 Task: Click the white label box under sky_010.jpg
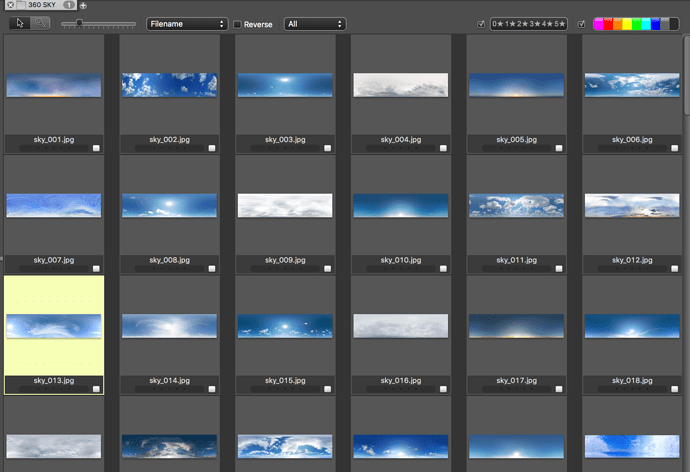click(444, 269)
